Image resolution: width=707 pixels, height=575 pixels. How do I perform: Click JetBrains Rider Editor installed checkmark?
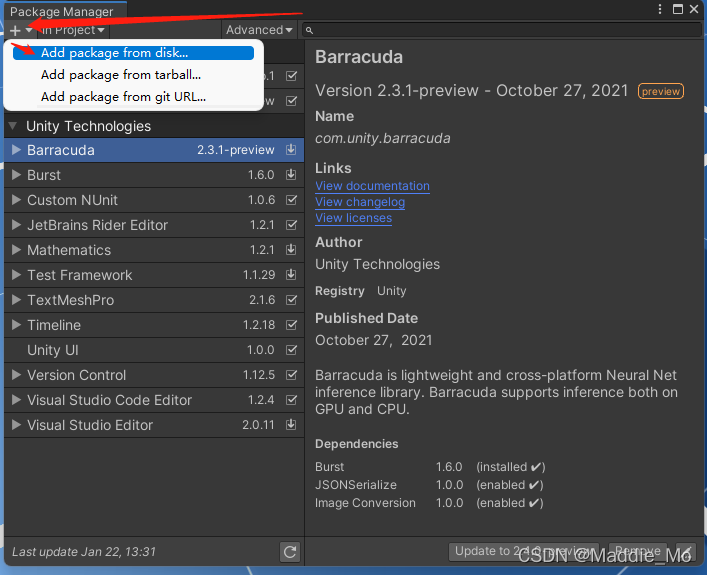point(292,225)
